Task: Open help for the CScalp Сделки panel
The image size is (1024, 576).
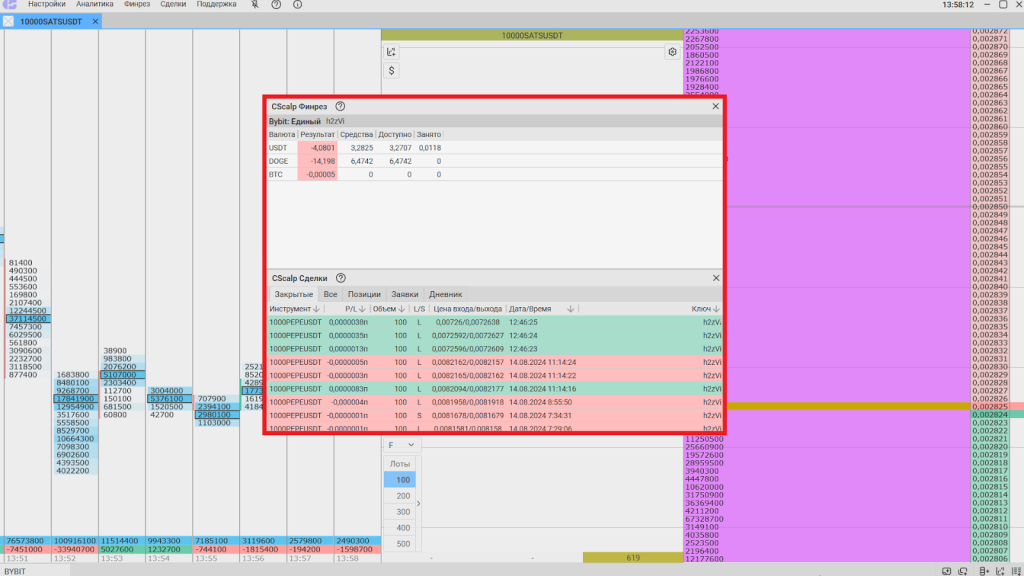Action: click(341, 278)
